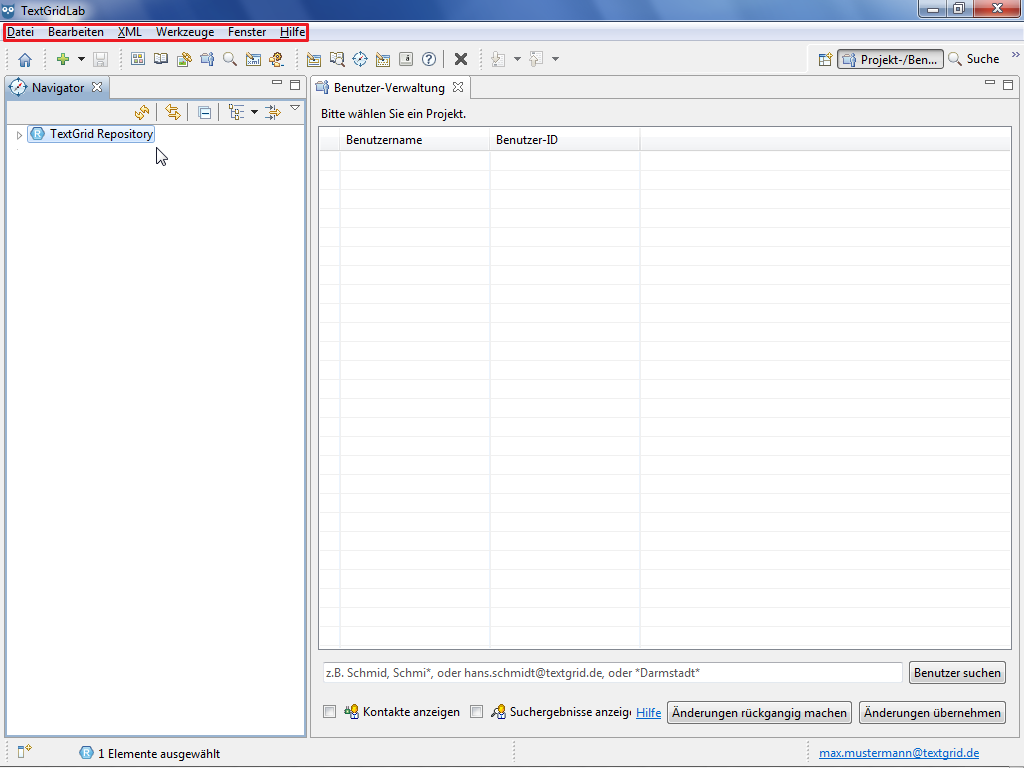The image size is (1024, 768).
Task: Open the Werkzeuge menu
Action: (184, 32)
